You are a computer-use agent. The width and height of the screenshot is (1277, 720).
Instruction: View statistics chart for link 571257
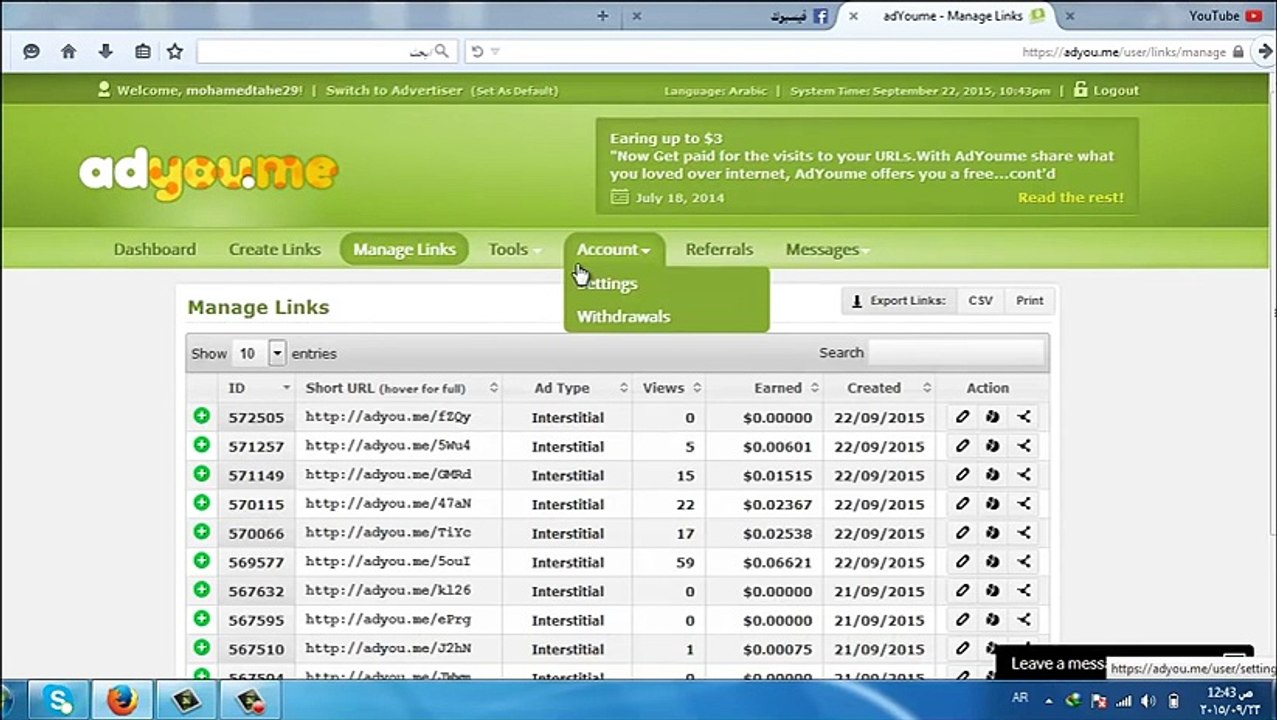pyautogui.click(x=992, y=446)
